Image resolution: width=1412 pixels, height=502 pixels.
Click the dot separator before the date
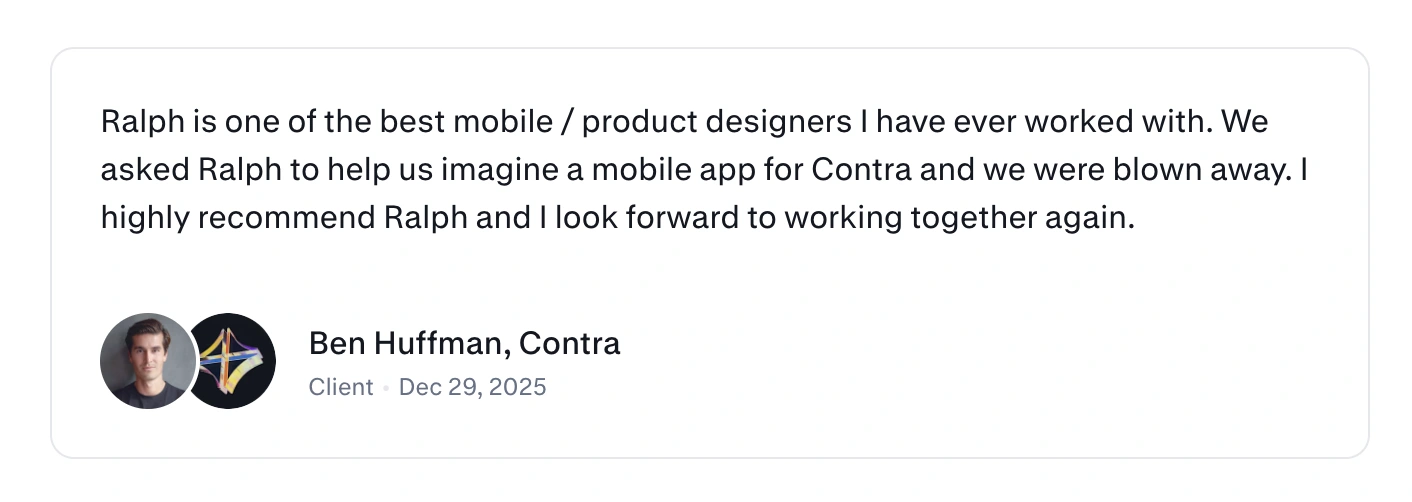point(386,388)
